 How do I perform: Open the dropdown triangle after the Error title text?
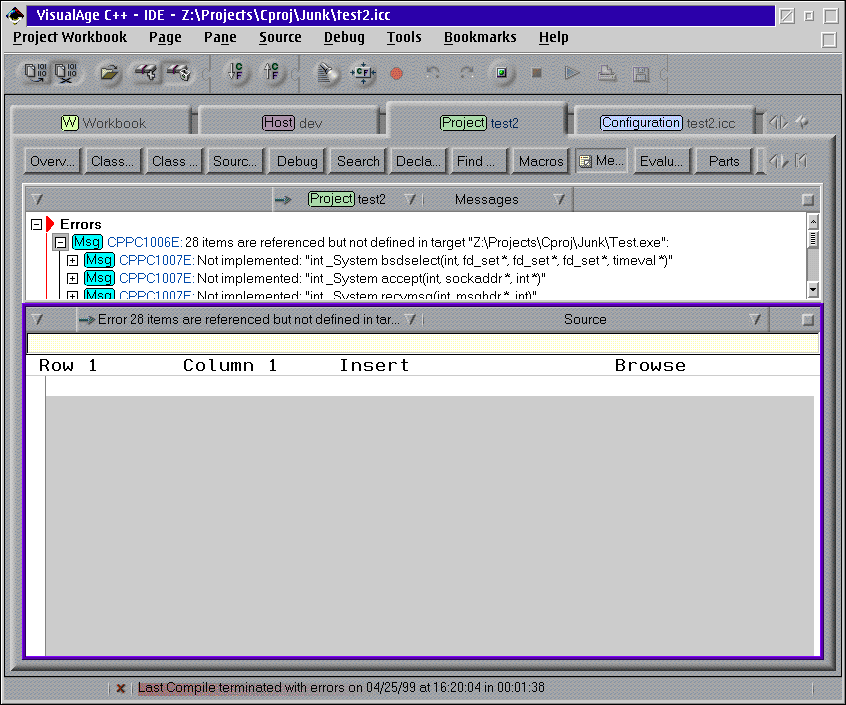click(x=411, y=320)
